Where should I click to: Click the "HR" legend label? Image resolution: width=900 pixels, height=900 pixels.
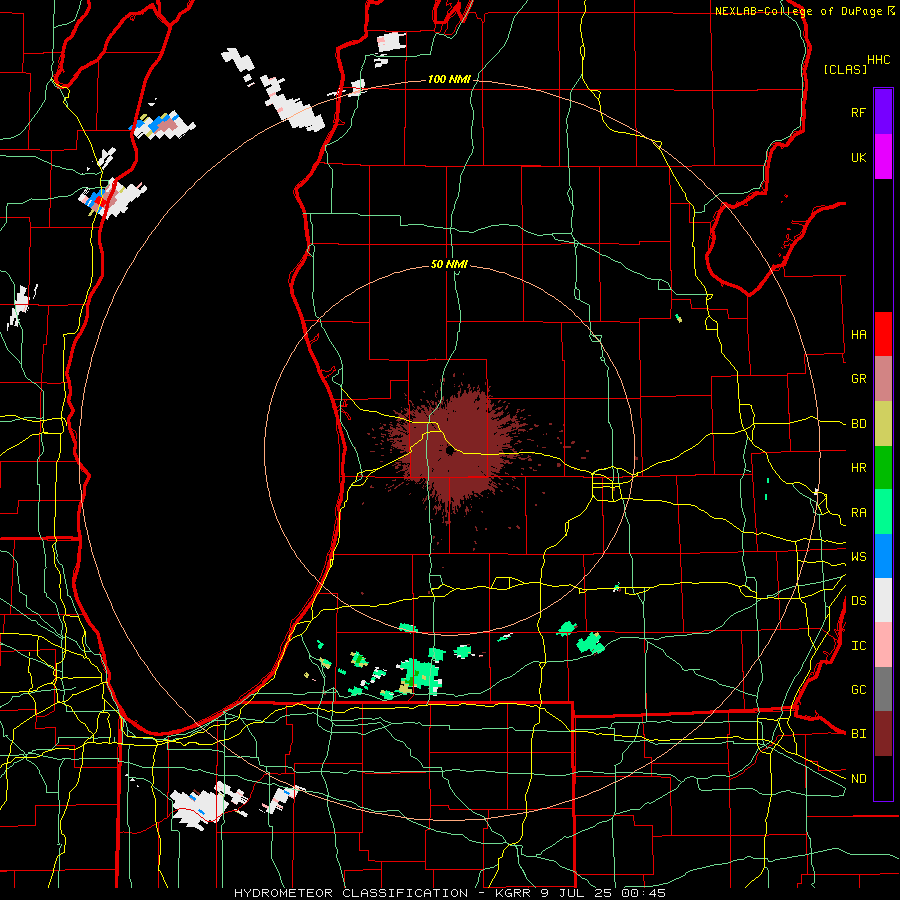[858, 468]
